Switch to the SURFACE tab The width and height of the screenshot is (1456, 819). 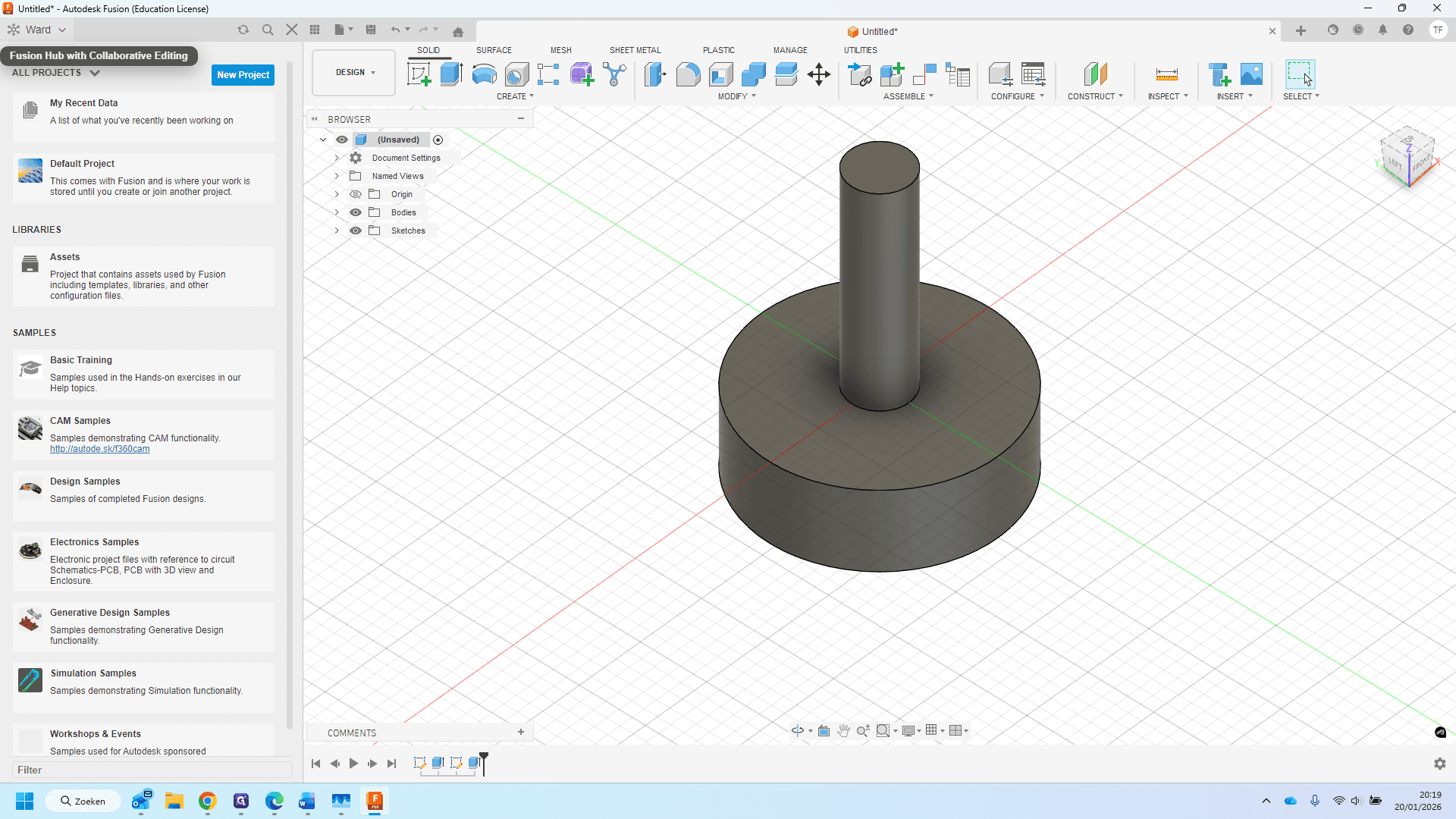(x=494, y=50)
